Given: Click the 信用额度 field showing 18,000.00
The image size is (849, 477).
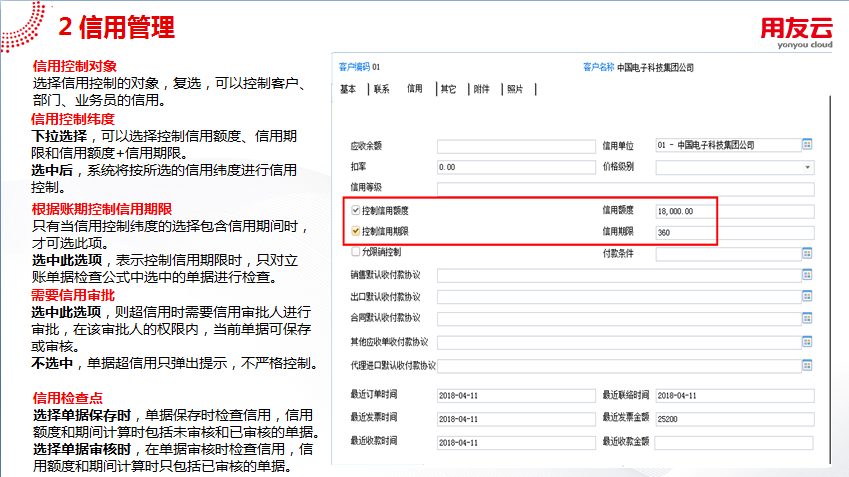Looking at the screenshot, I should [735, 211].
